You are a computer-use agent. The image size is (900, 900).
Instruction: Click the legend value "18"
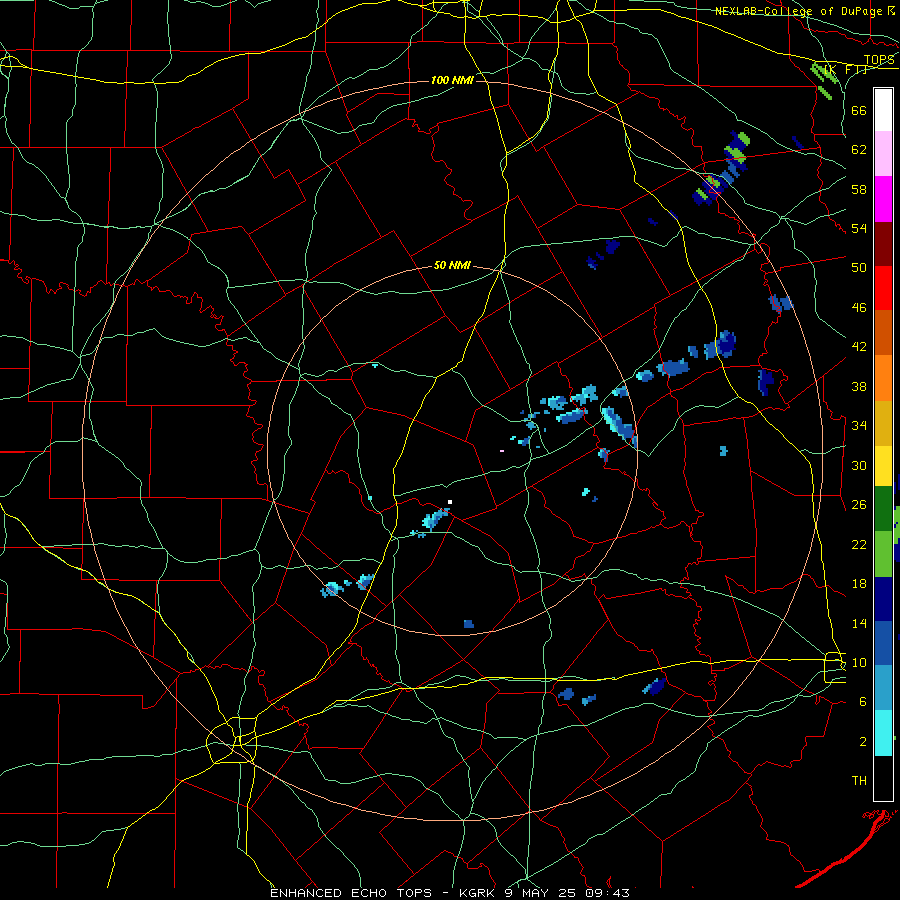point(859,584)
